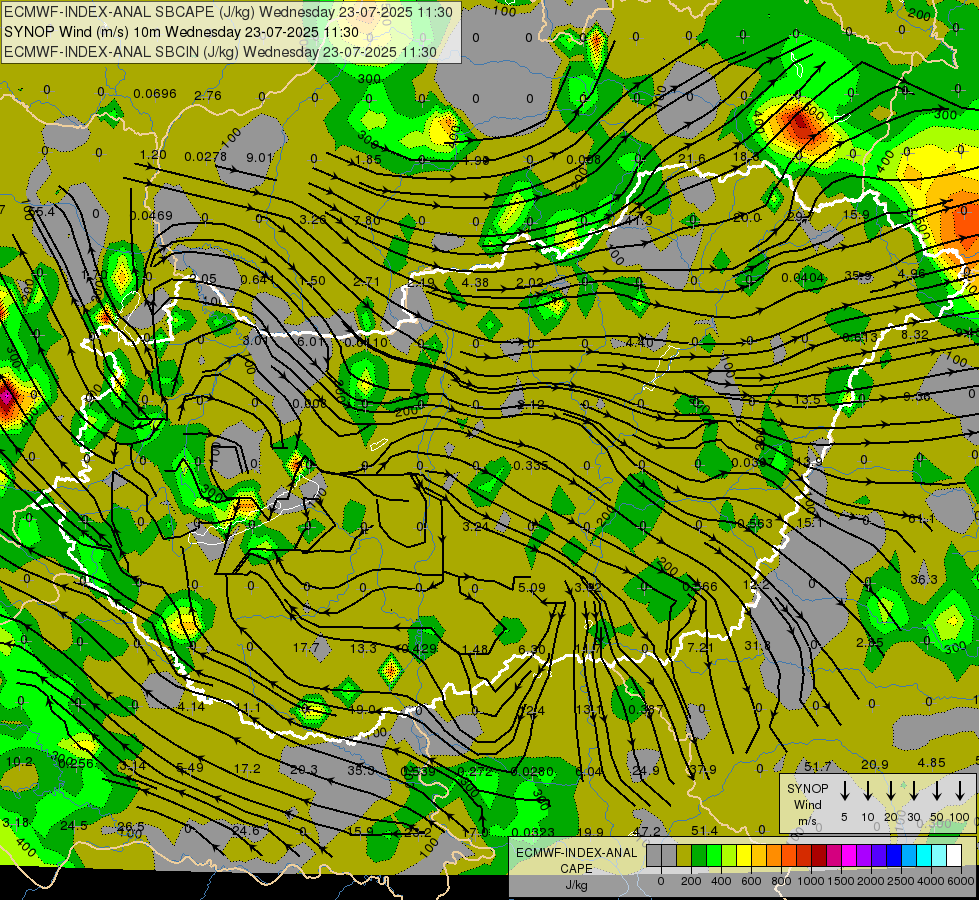Click the map value 4.14
This screenshot has width=979, height=900.
click(x=191, y=706)
